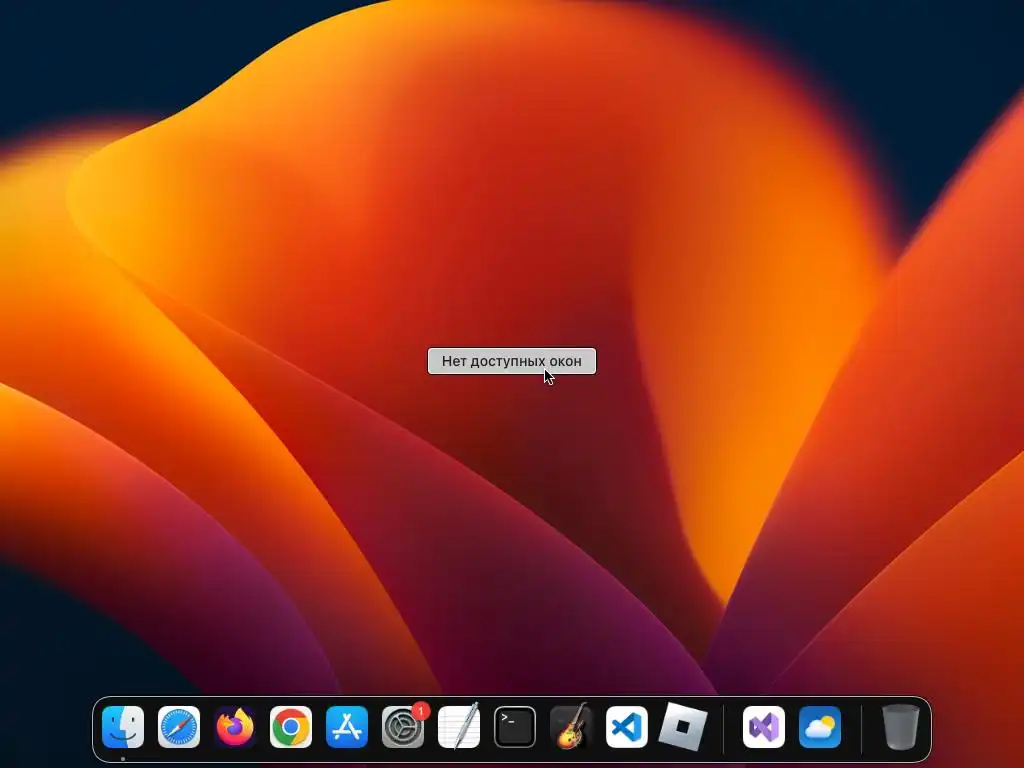Open Visual Studio Code
The width and height of the screenshot is (1024, 768).
tap(627, 727)
